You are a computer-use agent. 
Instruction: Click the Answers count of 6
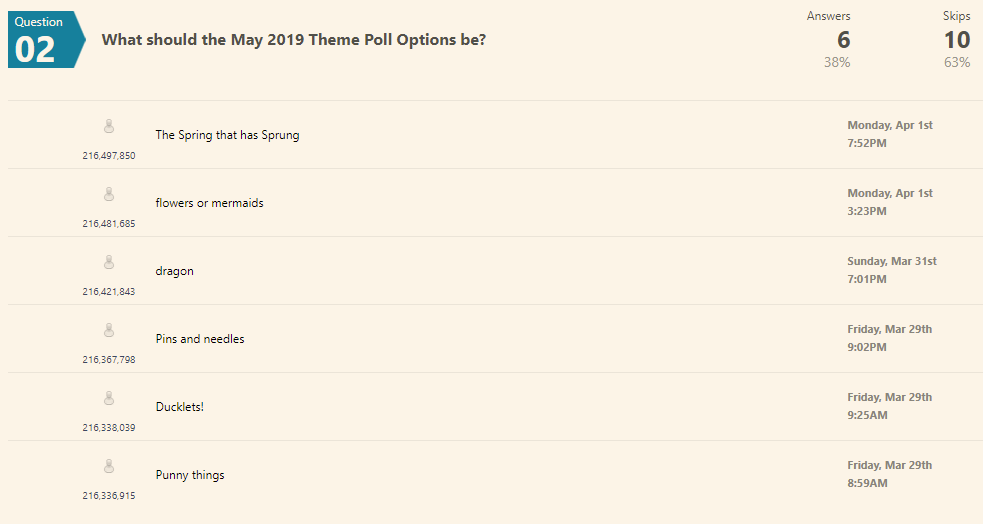844,40
